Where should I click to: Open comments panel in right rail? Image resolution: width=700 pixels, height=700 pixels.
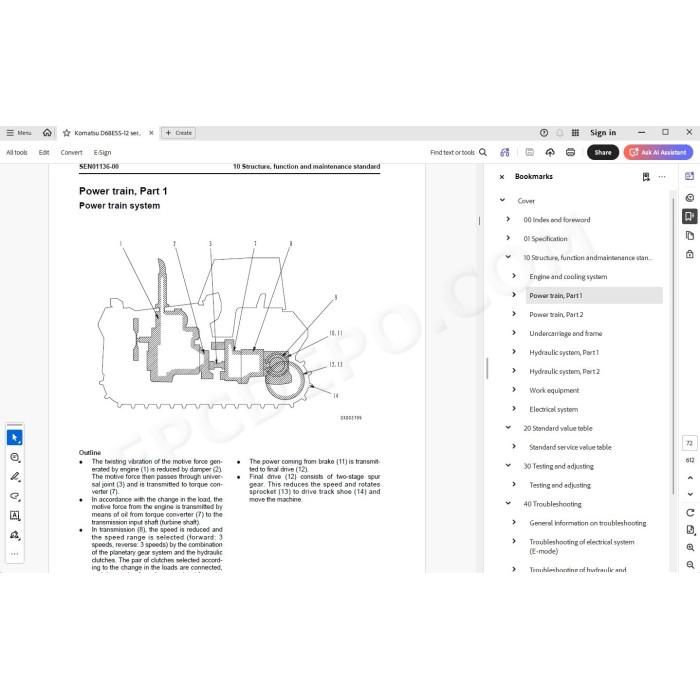[x=690, y=197]
